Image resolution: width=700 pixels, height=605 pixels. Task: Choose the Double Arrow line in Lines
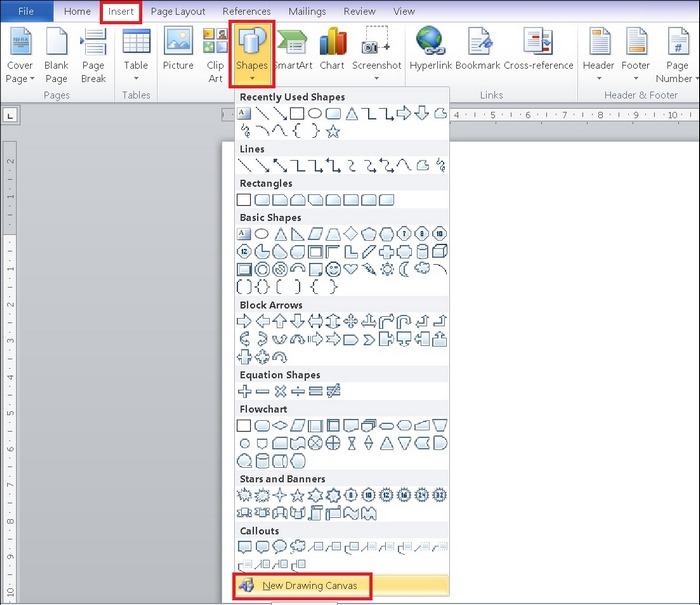(x=280, y=166)
